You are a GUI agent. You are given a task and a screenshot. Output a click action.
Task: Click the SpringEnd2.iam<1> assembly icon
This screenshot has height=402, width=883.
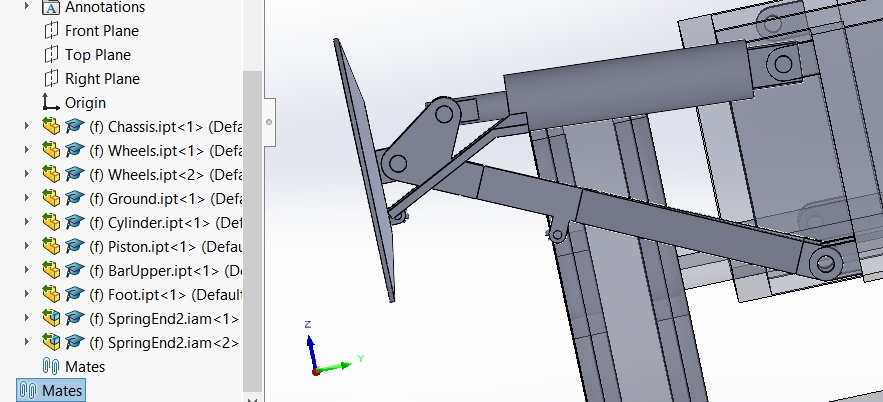click(51, 318)
